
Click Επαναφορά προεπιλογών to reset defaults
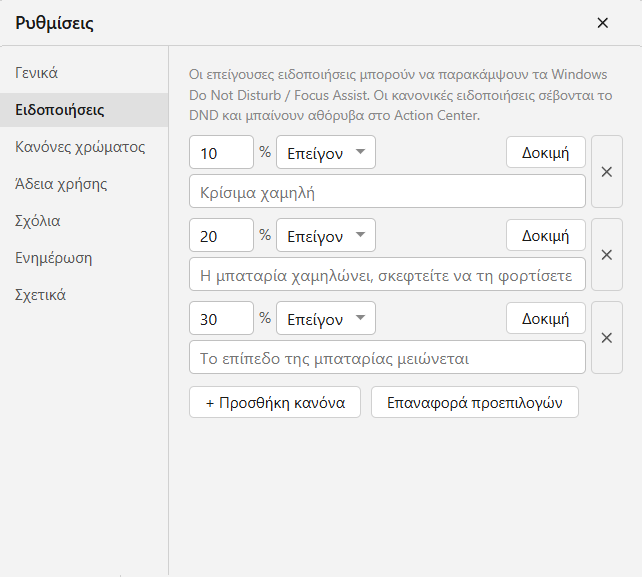(475, 402)
